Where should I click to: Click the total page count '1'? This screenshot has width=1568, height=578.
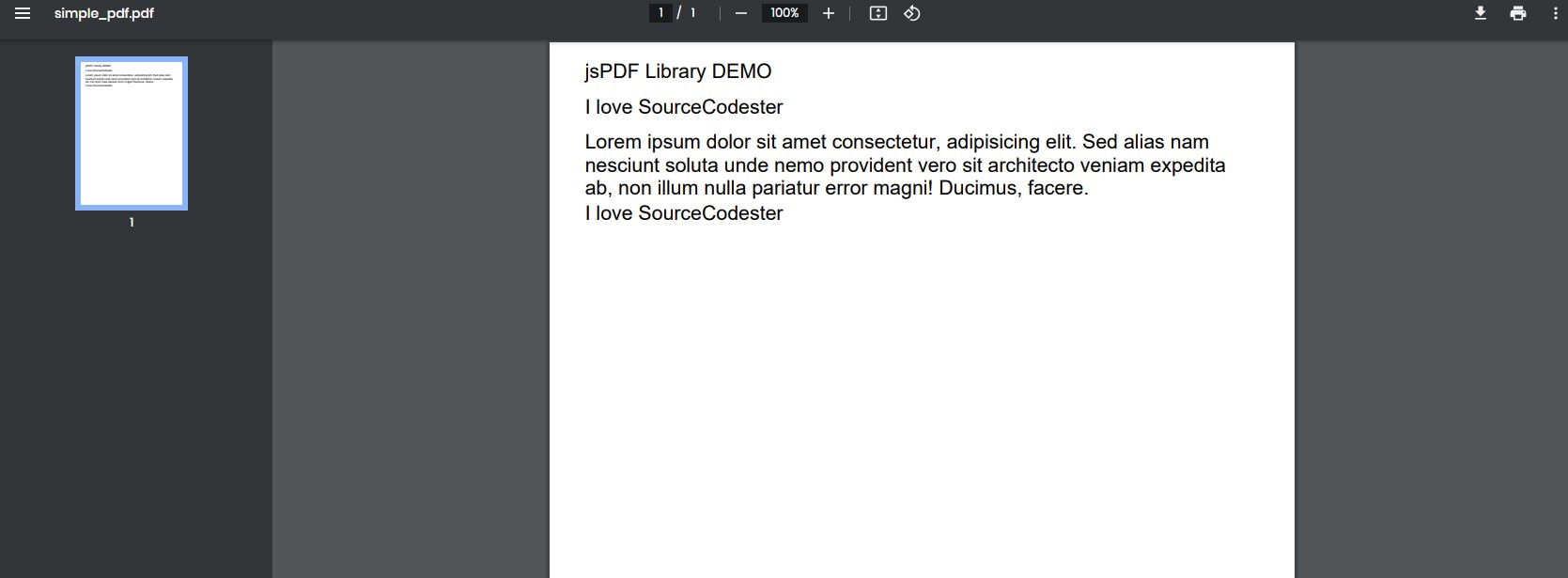(693, 13)
